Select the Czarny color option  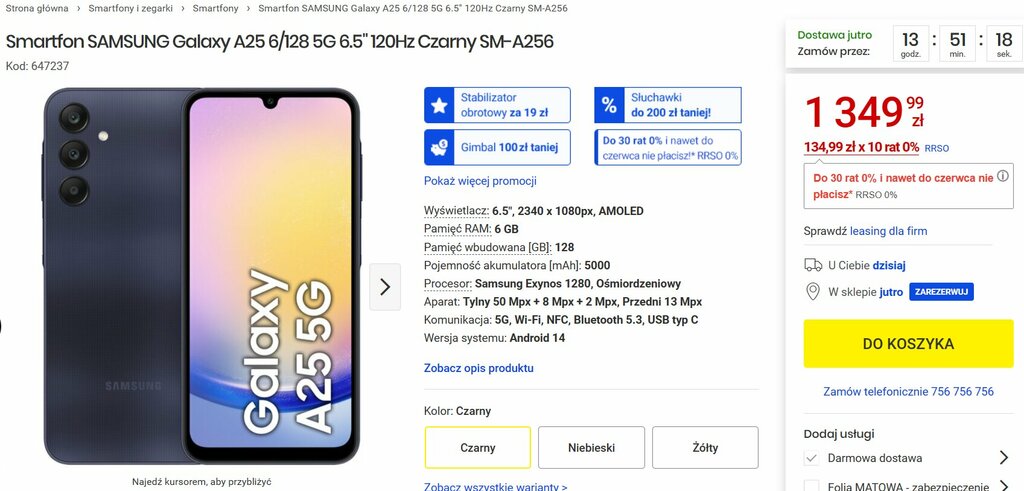tap(477, 448)
